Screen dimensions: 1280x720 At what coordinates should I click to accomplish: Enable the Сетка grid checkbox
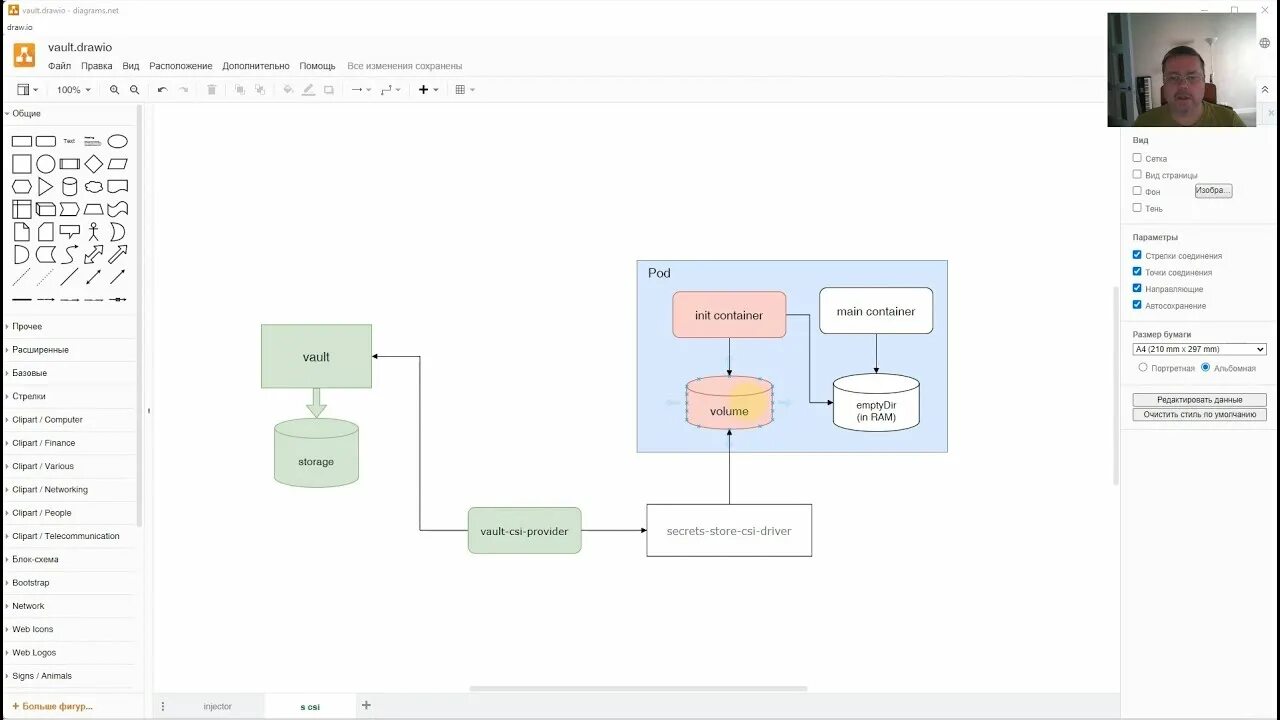click(x=1137, y=158)
